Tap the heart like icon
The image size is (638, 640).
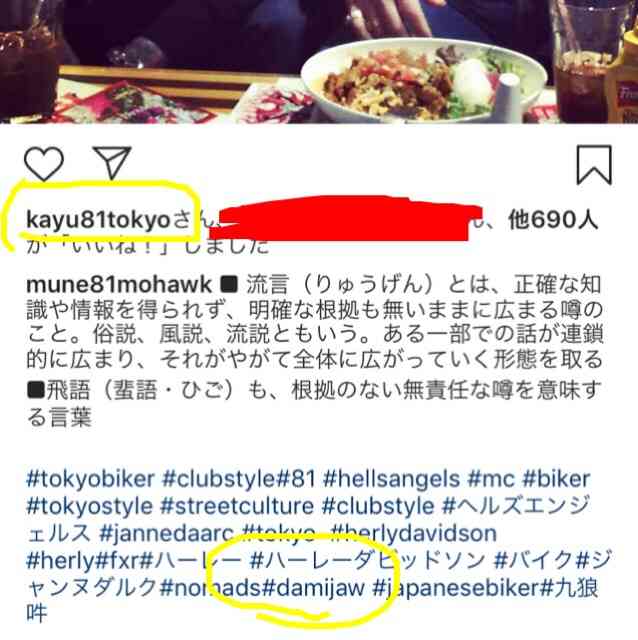pos(44,164)
